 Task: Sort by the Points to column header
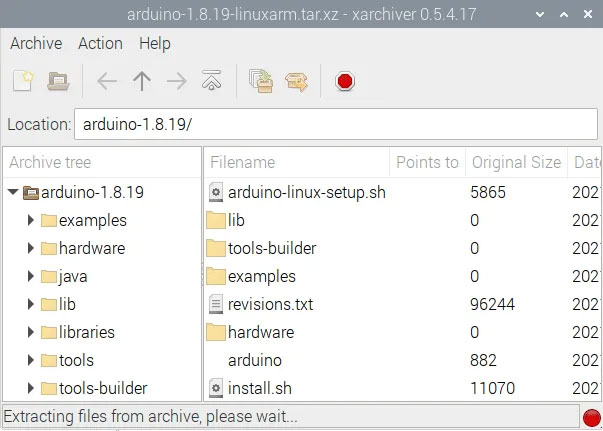(x=427, y=162)
